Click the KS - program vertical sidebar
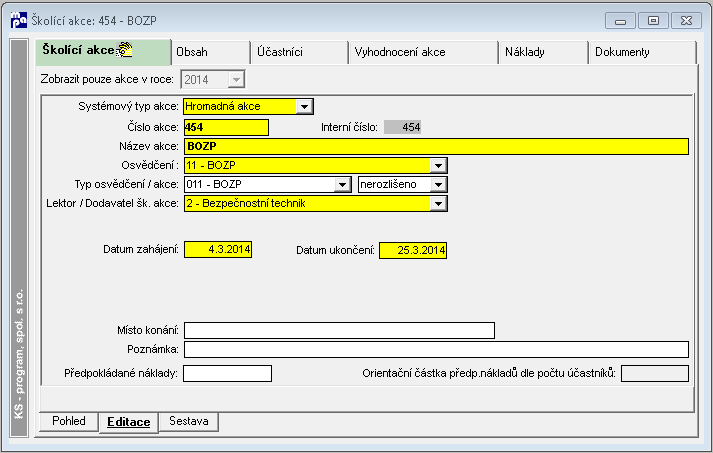713x453 pixels. [x=19, y=238]
